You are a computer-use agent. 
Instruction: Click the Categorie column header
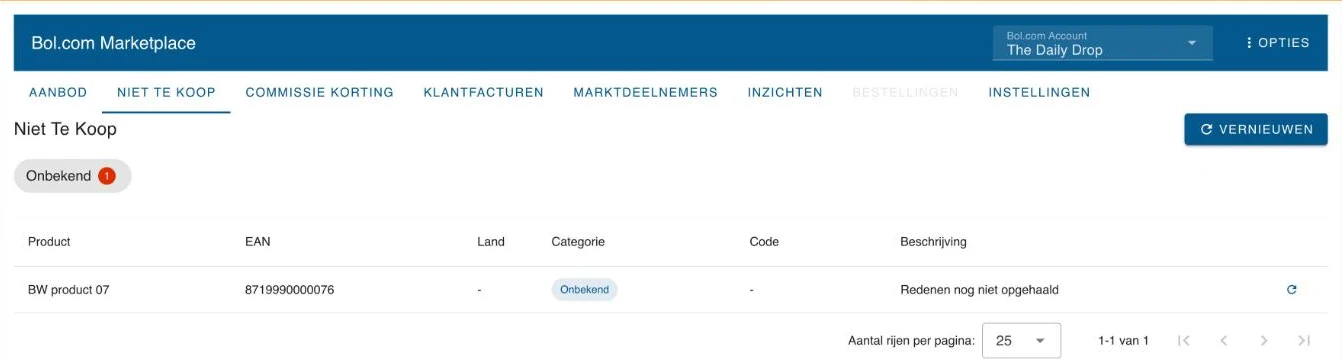pyautogui.click(x=578, y=241)
